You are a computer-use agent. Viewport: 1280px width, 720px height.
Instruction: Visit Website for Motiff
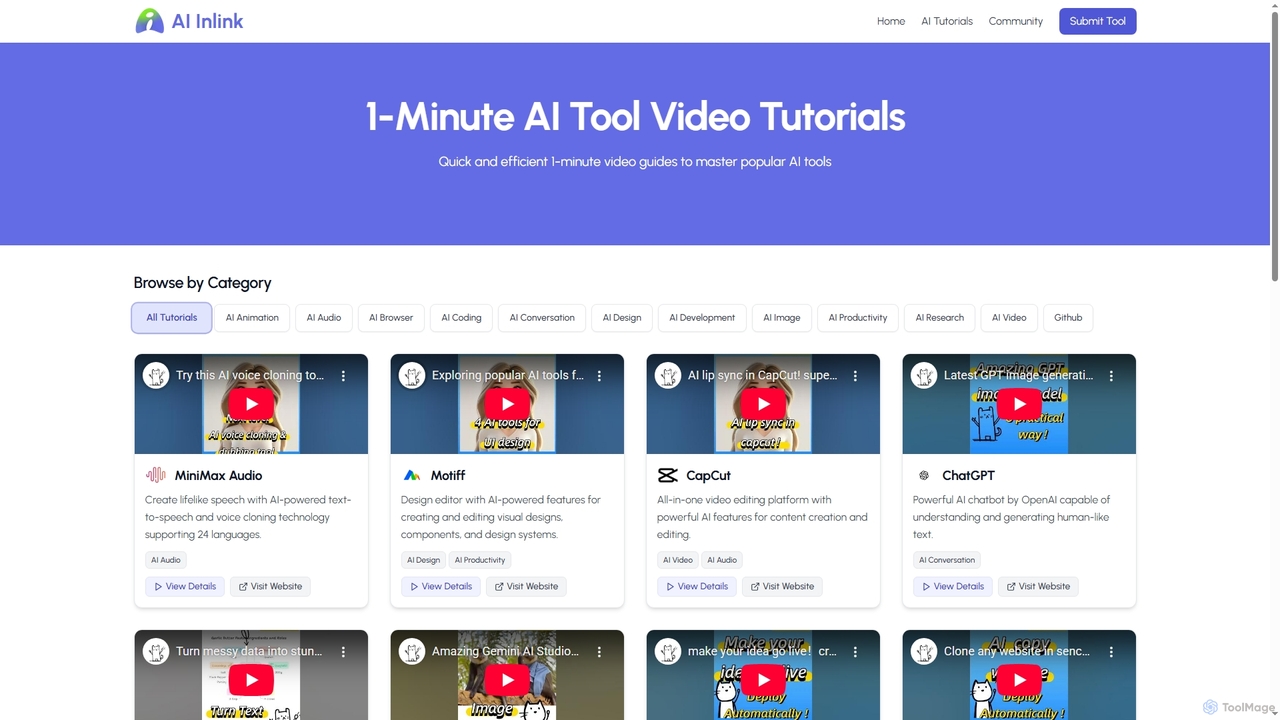(x=526, y=587)
